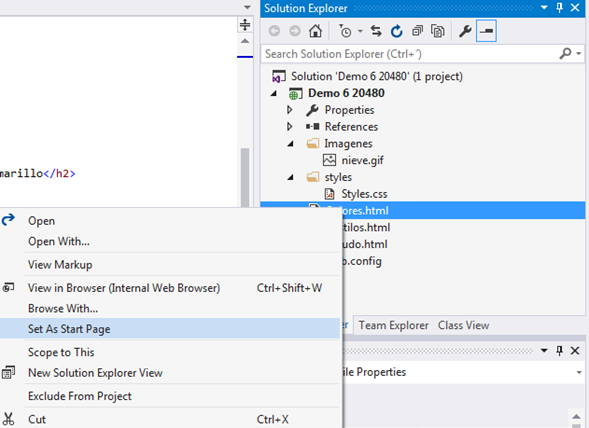Select Styles.css file

click(x=364, y=194)
